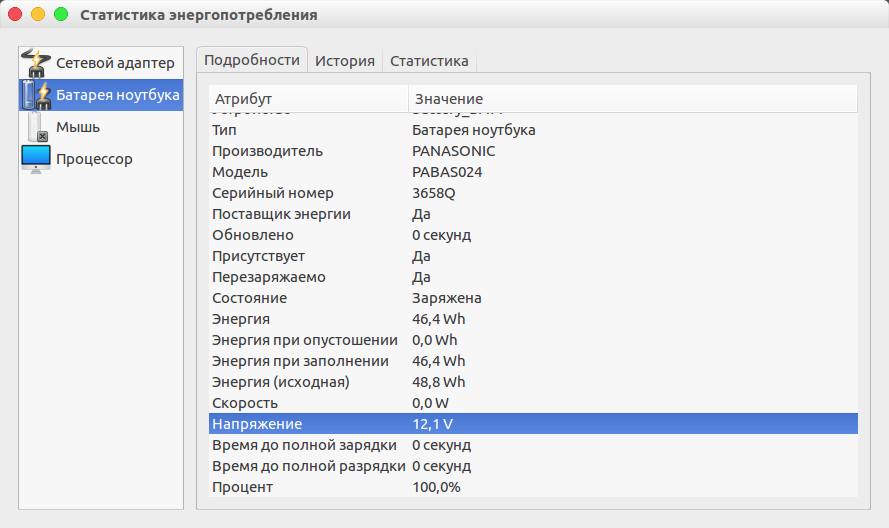Select 'Мышь' in the device list

click(78, 127)
